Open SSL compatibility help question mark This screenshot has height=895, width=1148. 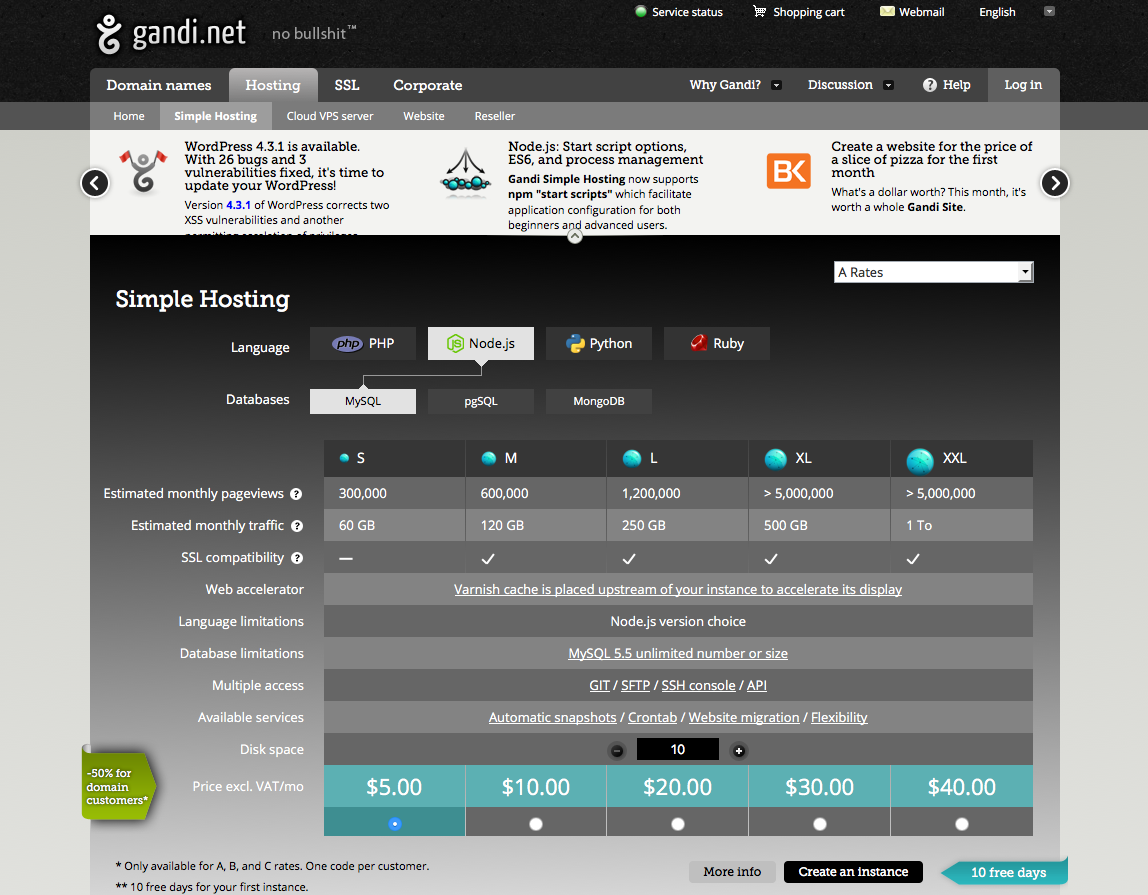click(x=297, y=558)
